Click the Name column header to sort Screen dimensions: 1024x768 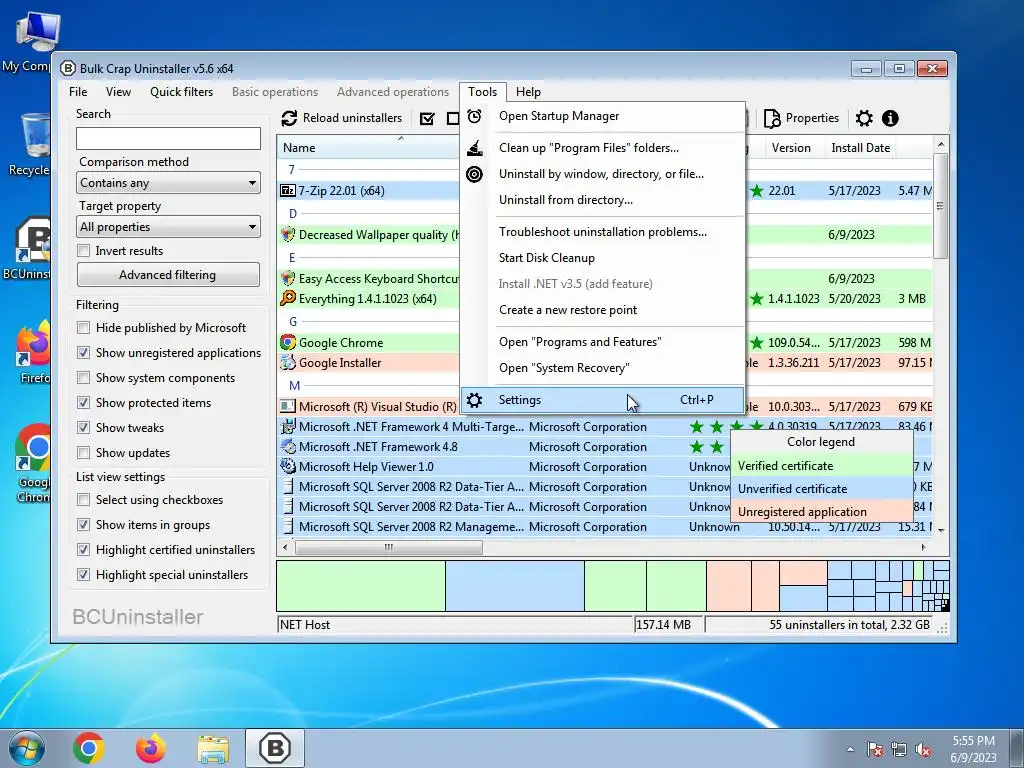(x=368, y=148)
